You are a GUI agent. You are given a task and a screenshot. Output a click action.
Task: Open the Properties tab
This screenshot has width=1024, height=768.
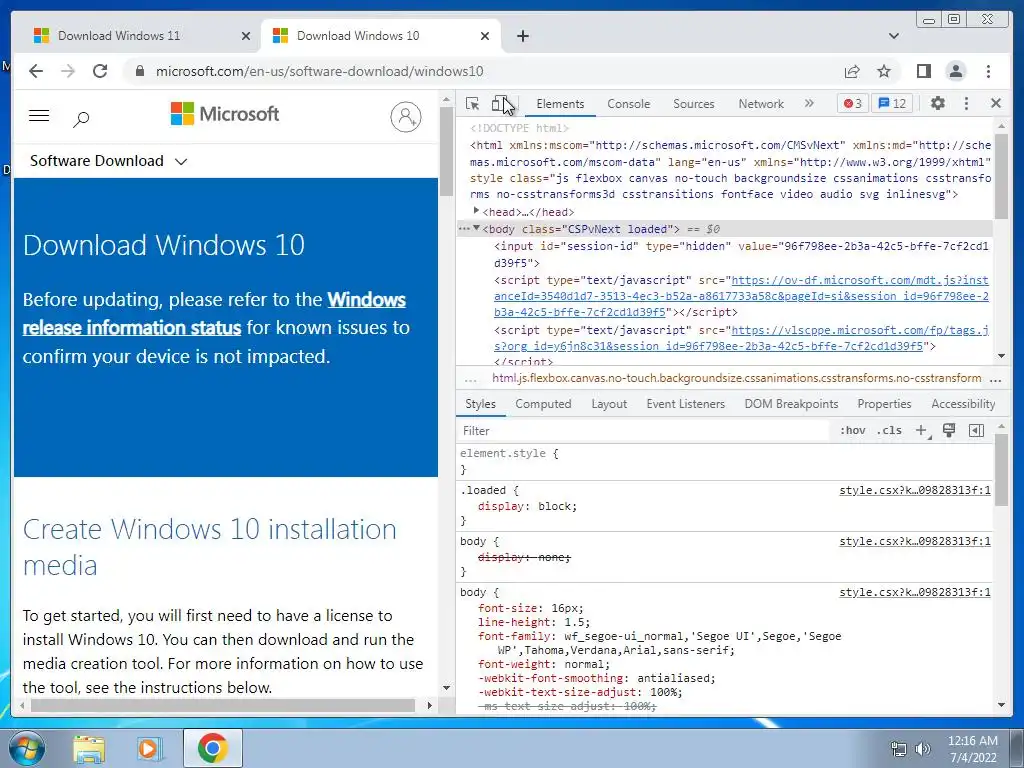coord(884,404)
